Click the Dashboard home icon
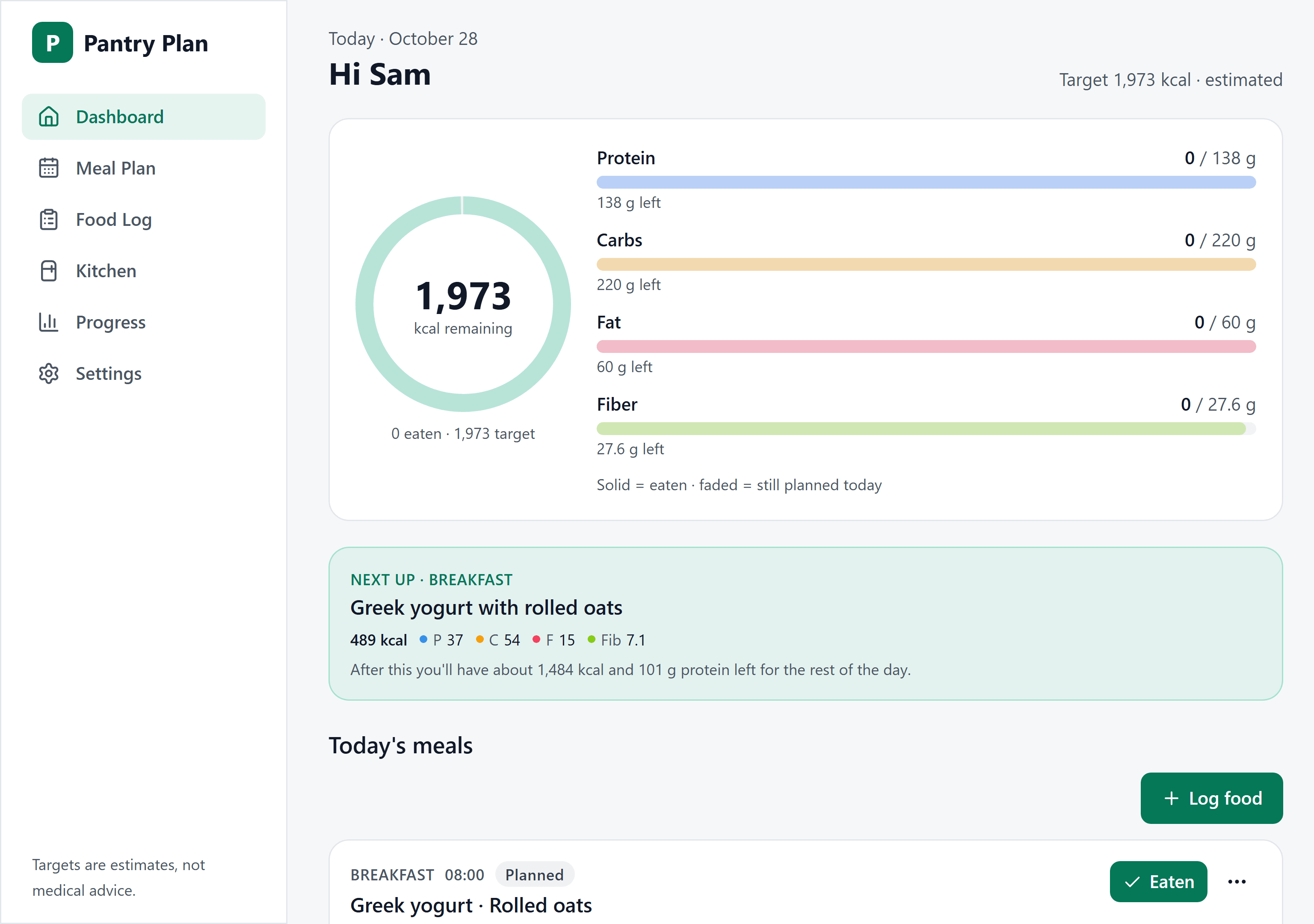1314x924 pixels. [49, 116]
